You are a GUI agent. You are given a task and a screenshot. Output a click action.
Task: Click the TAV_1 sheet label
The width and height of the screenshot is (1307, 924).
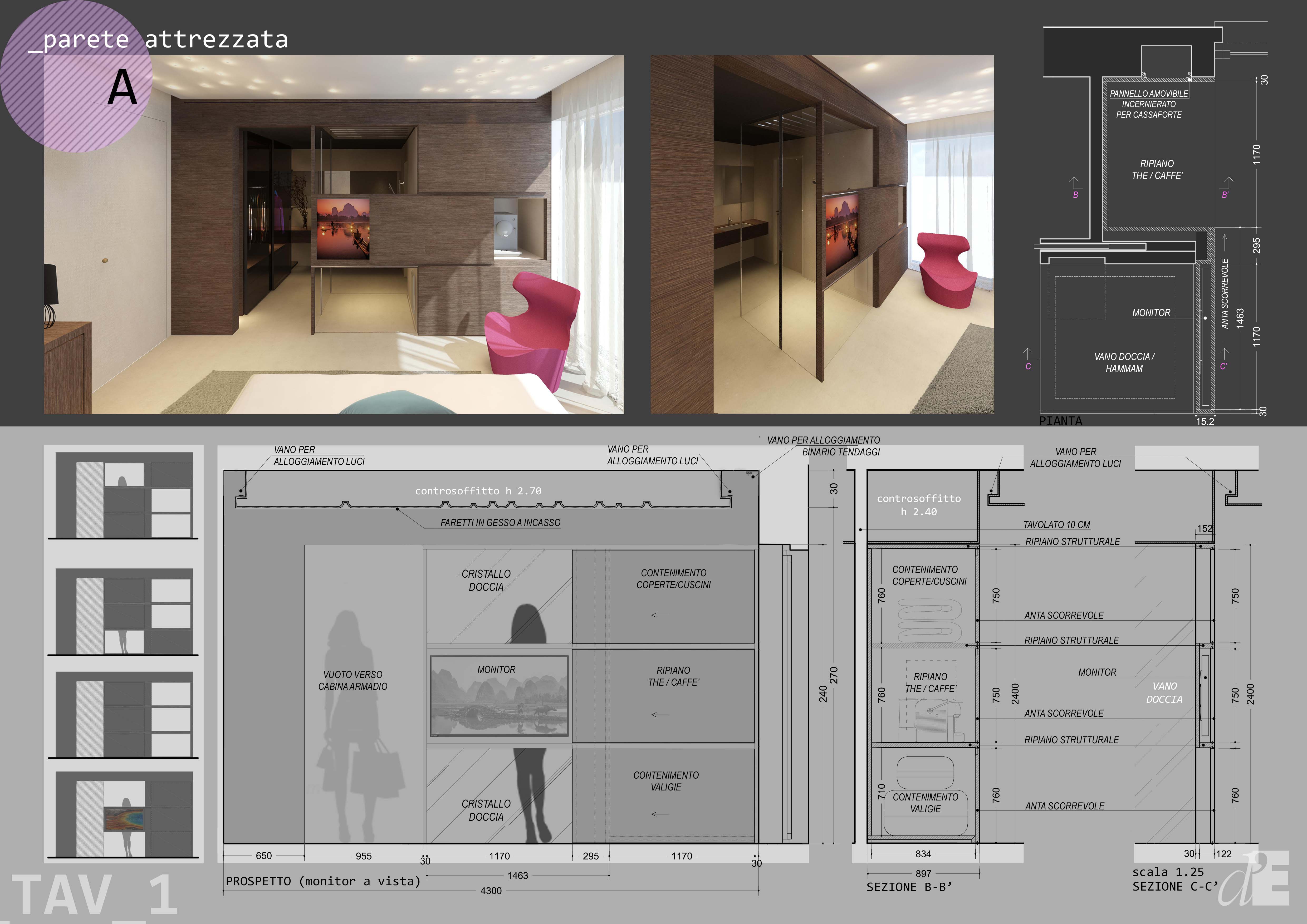tap(95, 896)
